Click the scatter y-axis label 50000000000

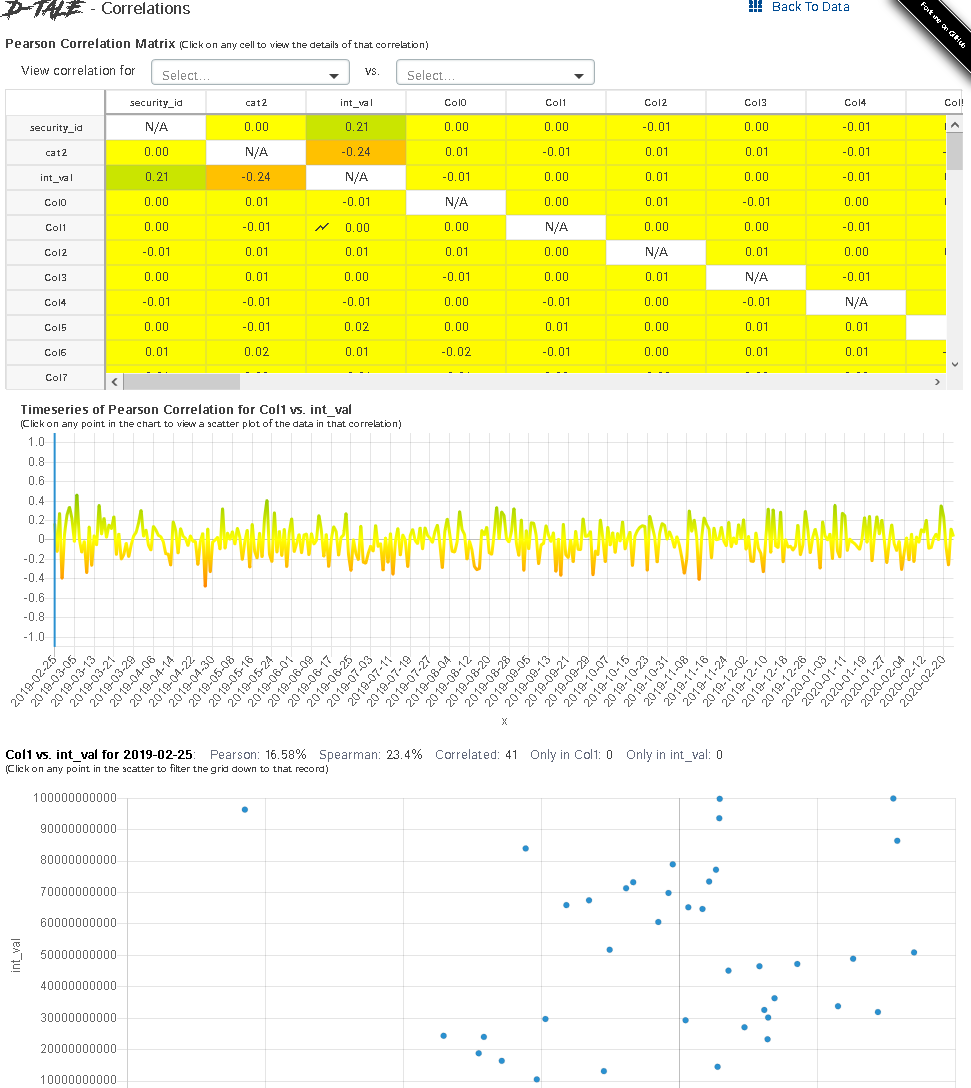click(78, 955)
